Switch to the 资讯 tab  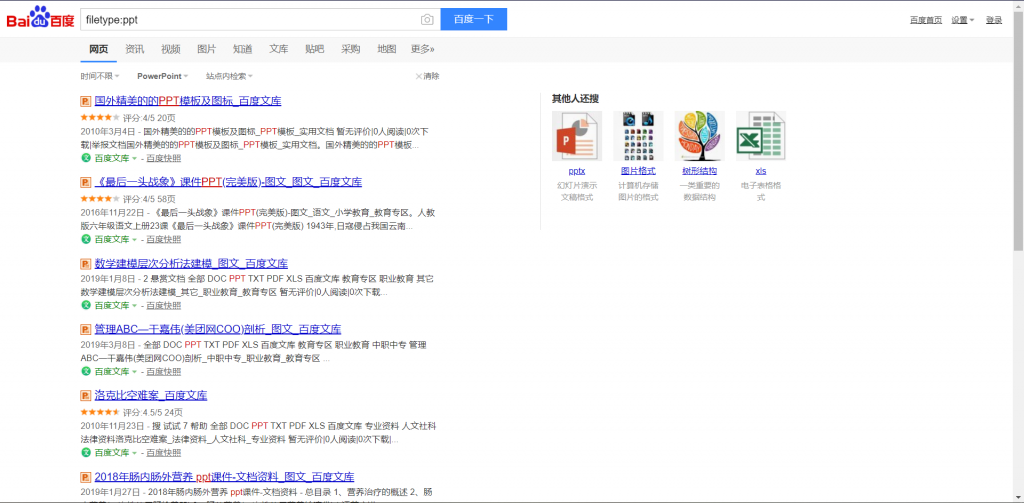(135, 49)
